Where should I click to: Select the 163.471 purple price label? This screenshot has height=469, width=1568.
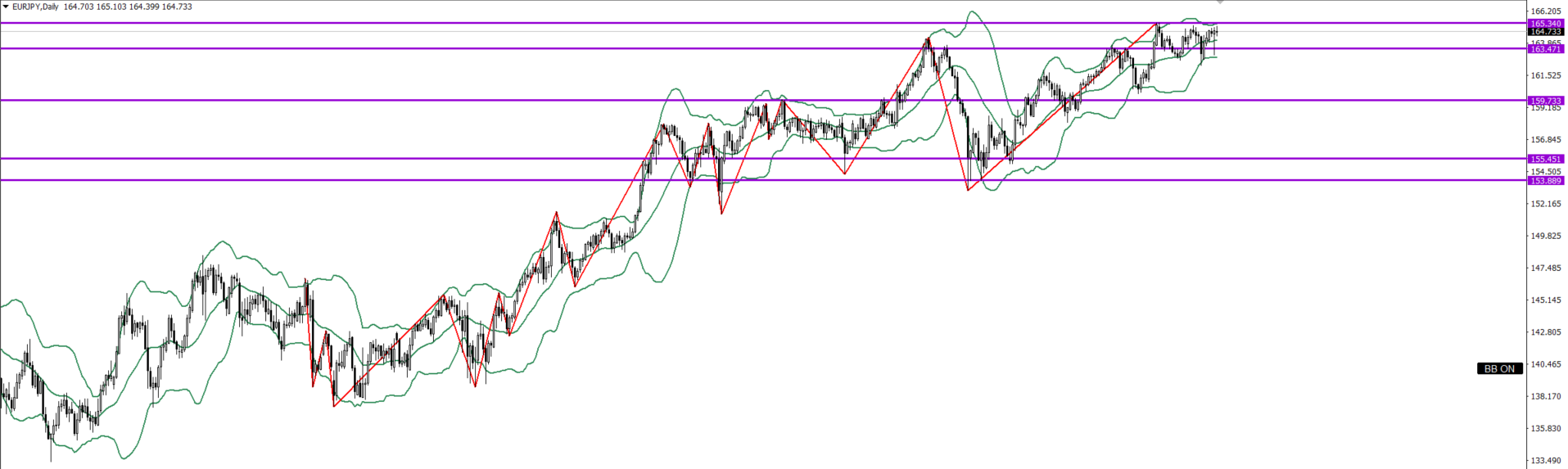click(x=1546, y=49)
